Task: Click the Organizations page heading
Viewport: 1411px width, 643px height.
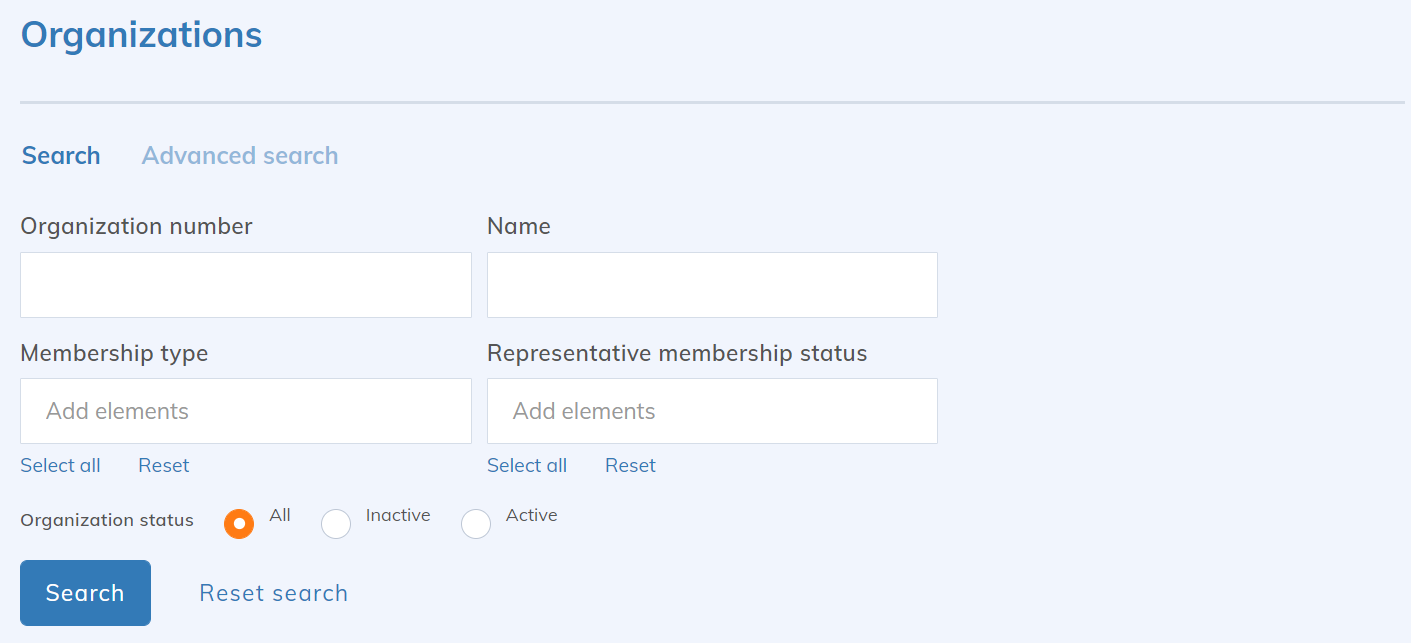Action: click(141, 35)
